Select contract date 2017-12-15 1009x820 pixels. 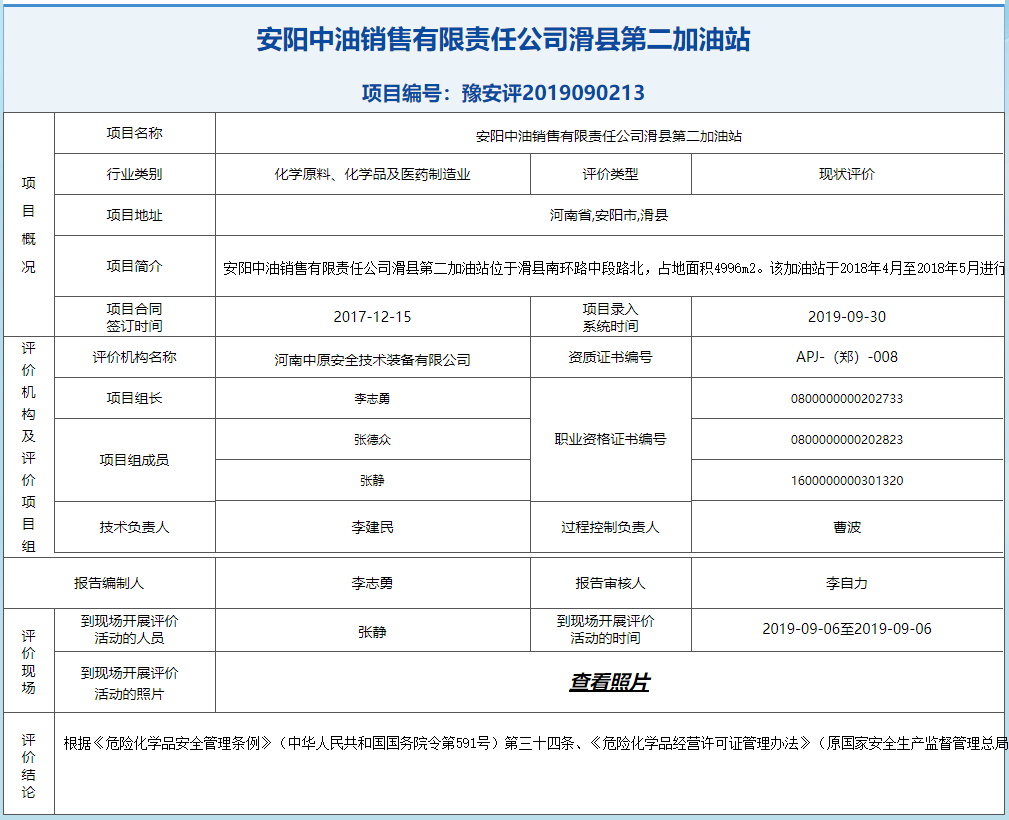[x=373, y=317]
